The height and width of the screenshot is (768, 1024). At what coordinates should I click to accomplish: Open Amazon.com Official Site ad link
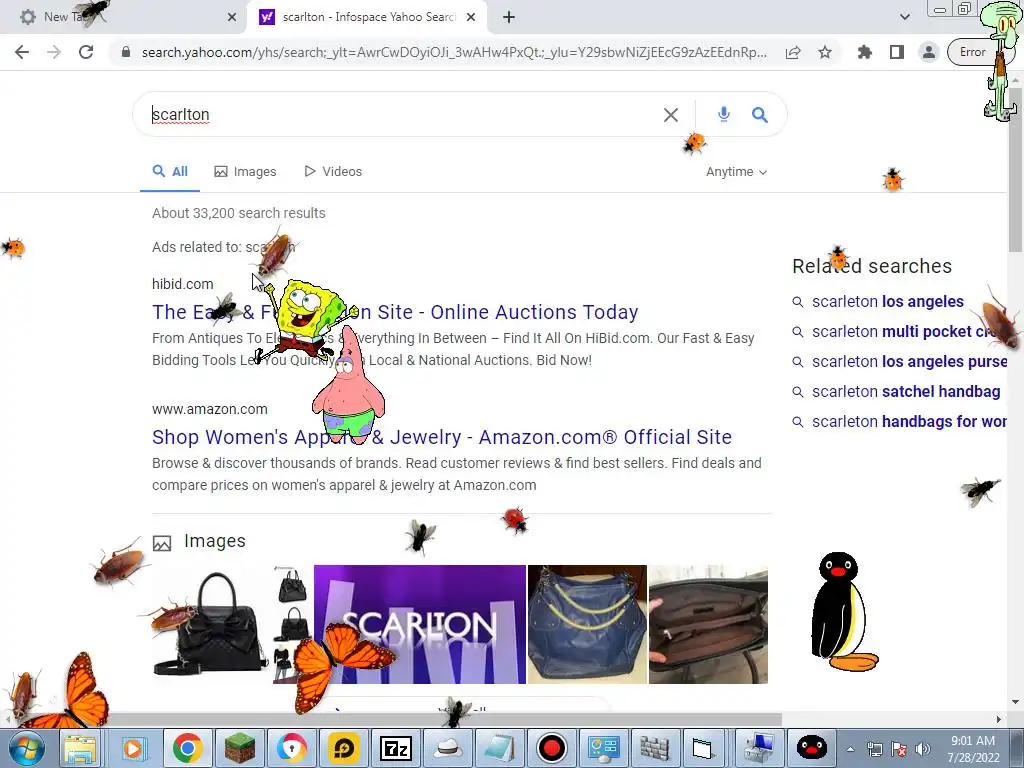(x=442, y=437)
